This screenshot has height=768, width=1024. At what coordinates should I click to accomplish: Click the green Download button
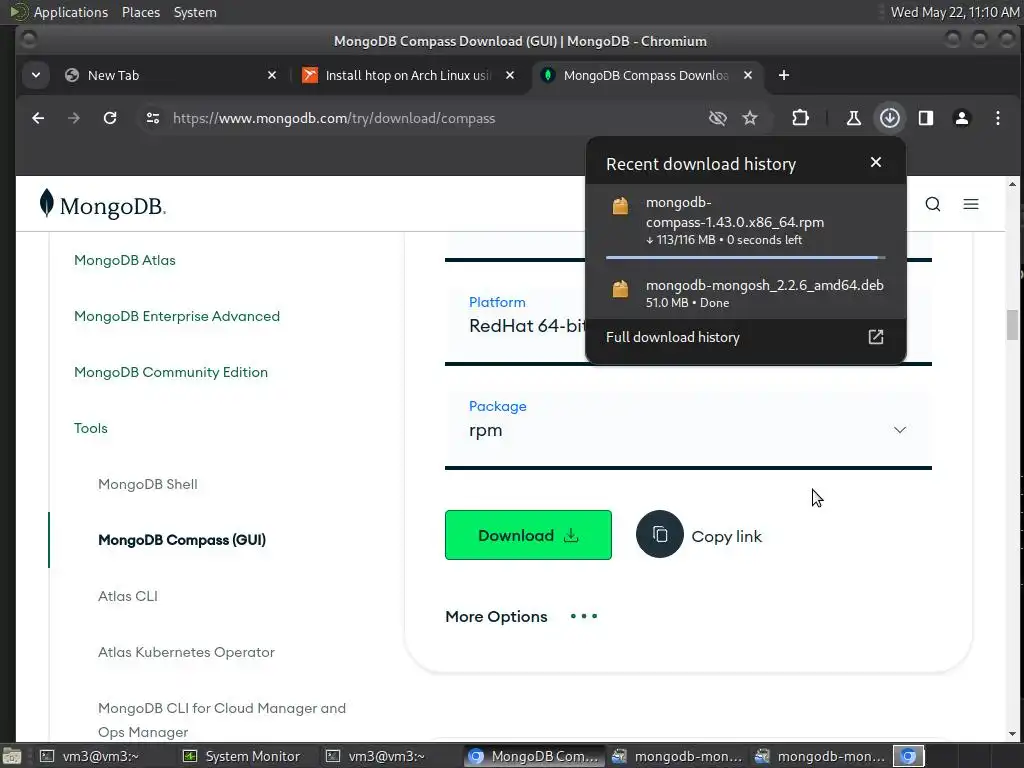pos(528,536)
